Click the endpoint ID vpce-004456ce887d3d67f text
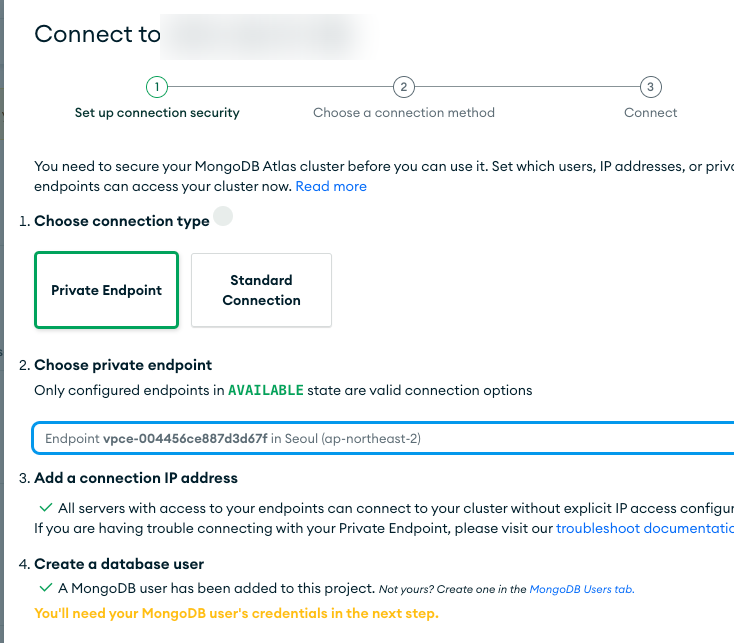The image size is (734, 643). click(185, 438)
